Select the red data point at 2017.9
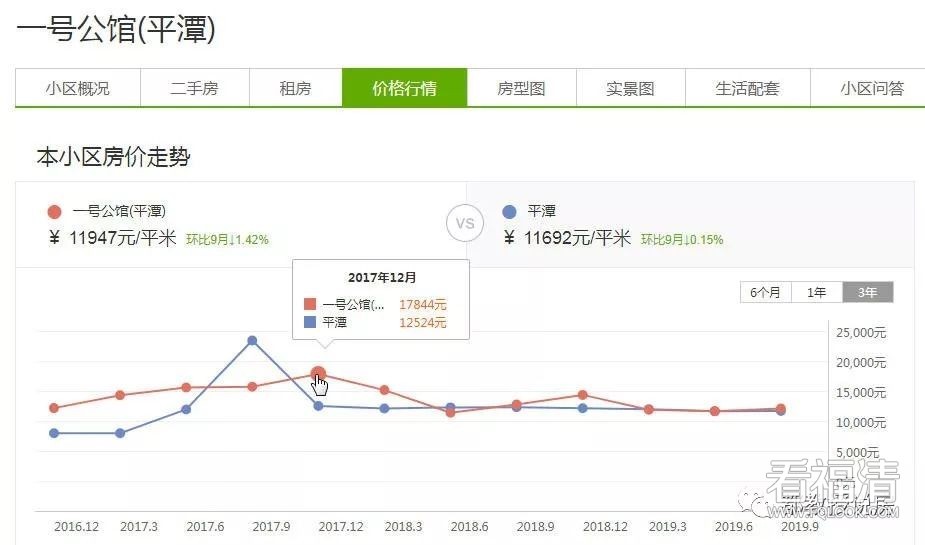Screen dimensions: 925x545 point(252,387)
